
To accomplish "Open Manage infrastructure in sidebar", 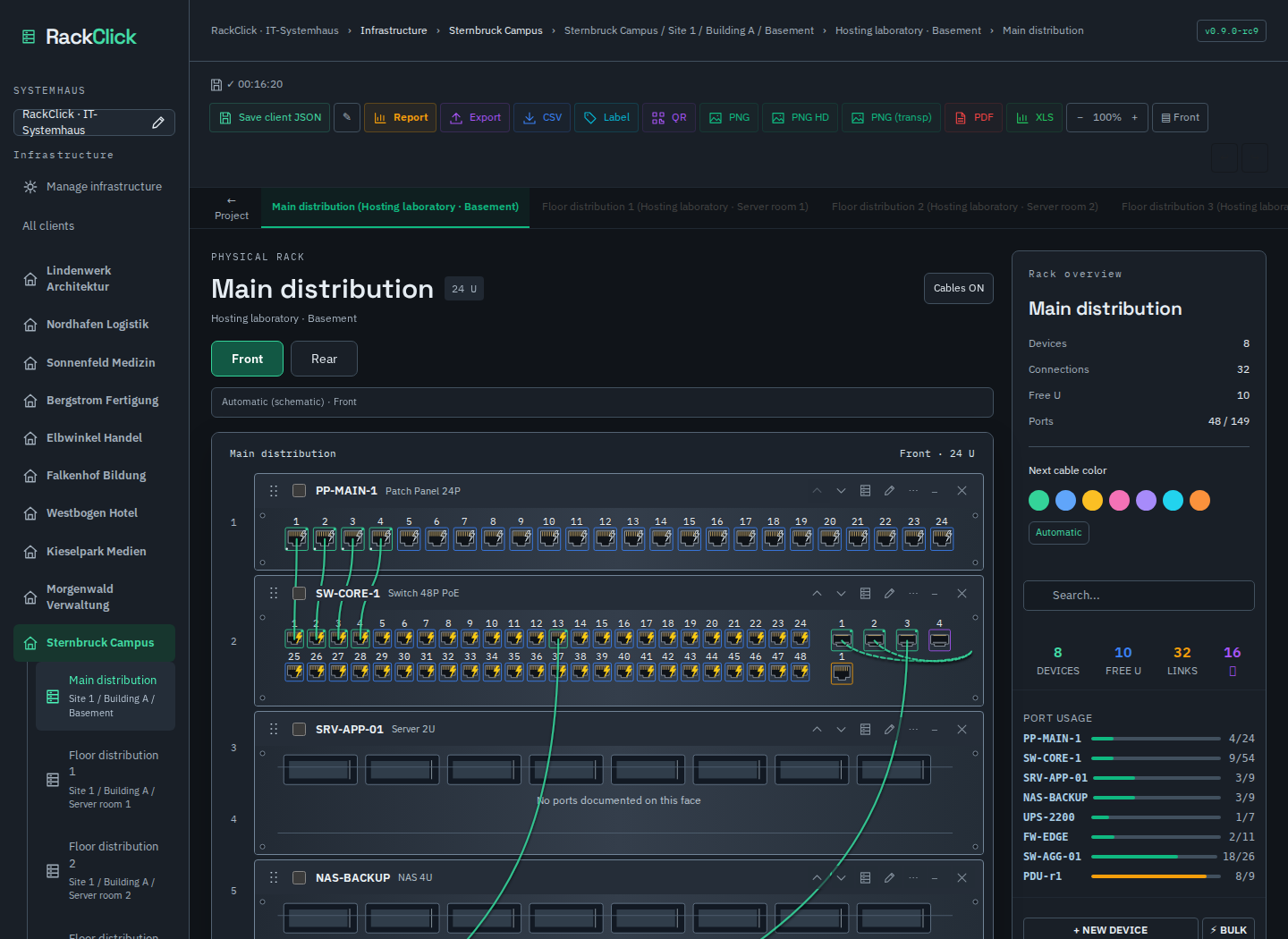I will pos(94,187).
